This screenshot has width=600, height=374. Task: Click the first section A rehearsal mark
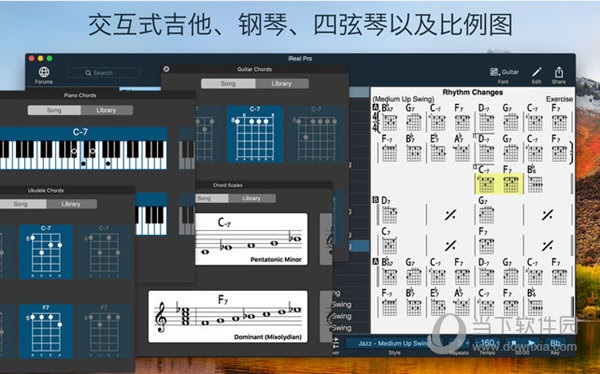[375, 108]
